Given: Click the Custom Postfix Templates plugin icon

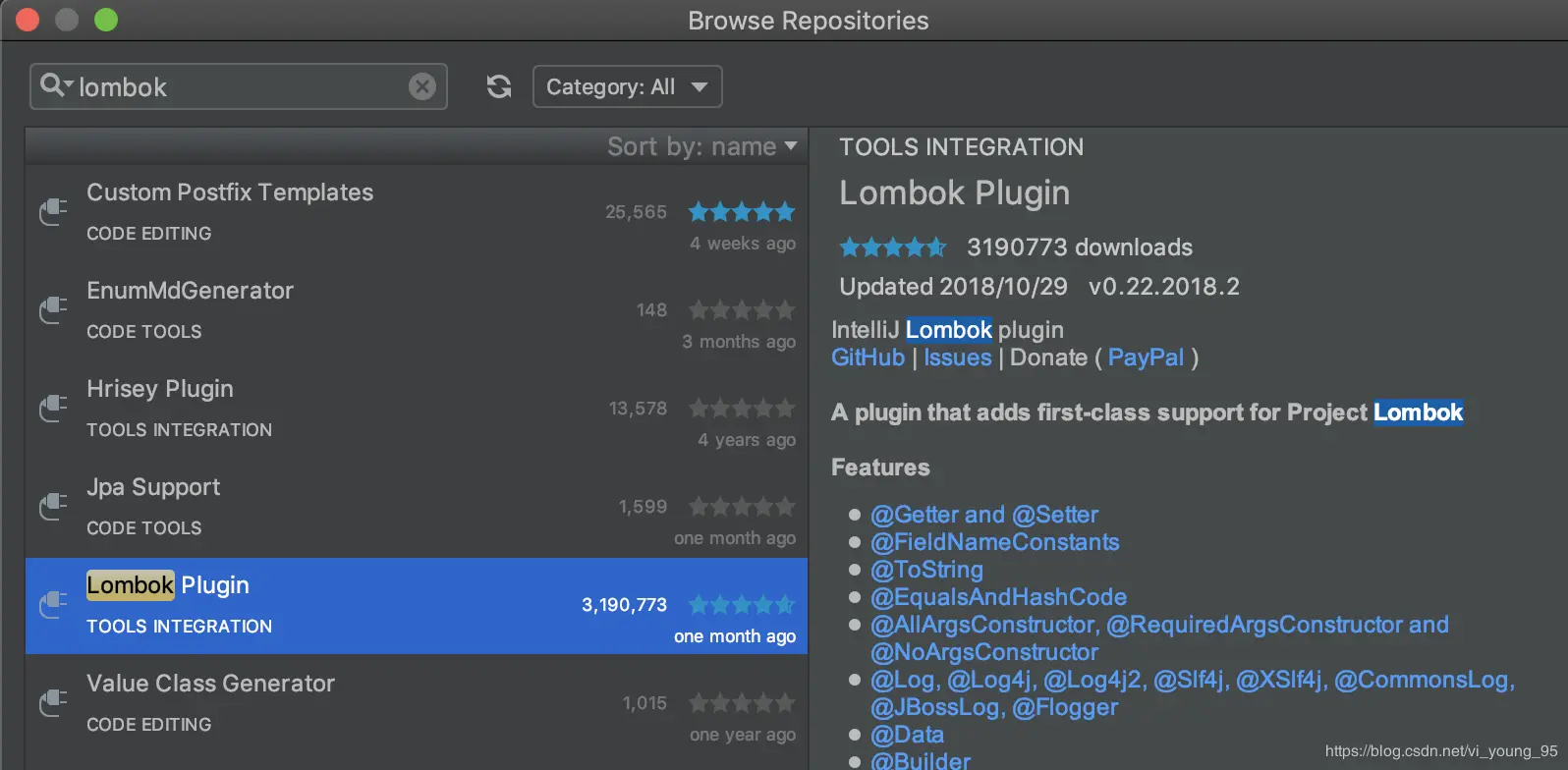Looking at the screenshot, I should [x=53, y=211].
